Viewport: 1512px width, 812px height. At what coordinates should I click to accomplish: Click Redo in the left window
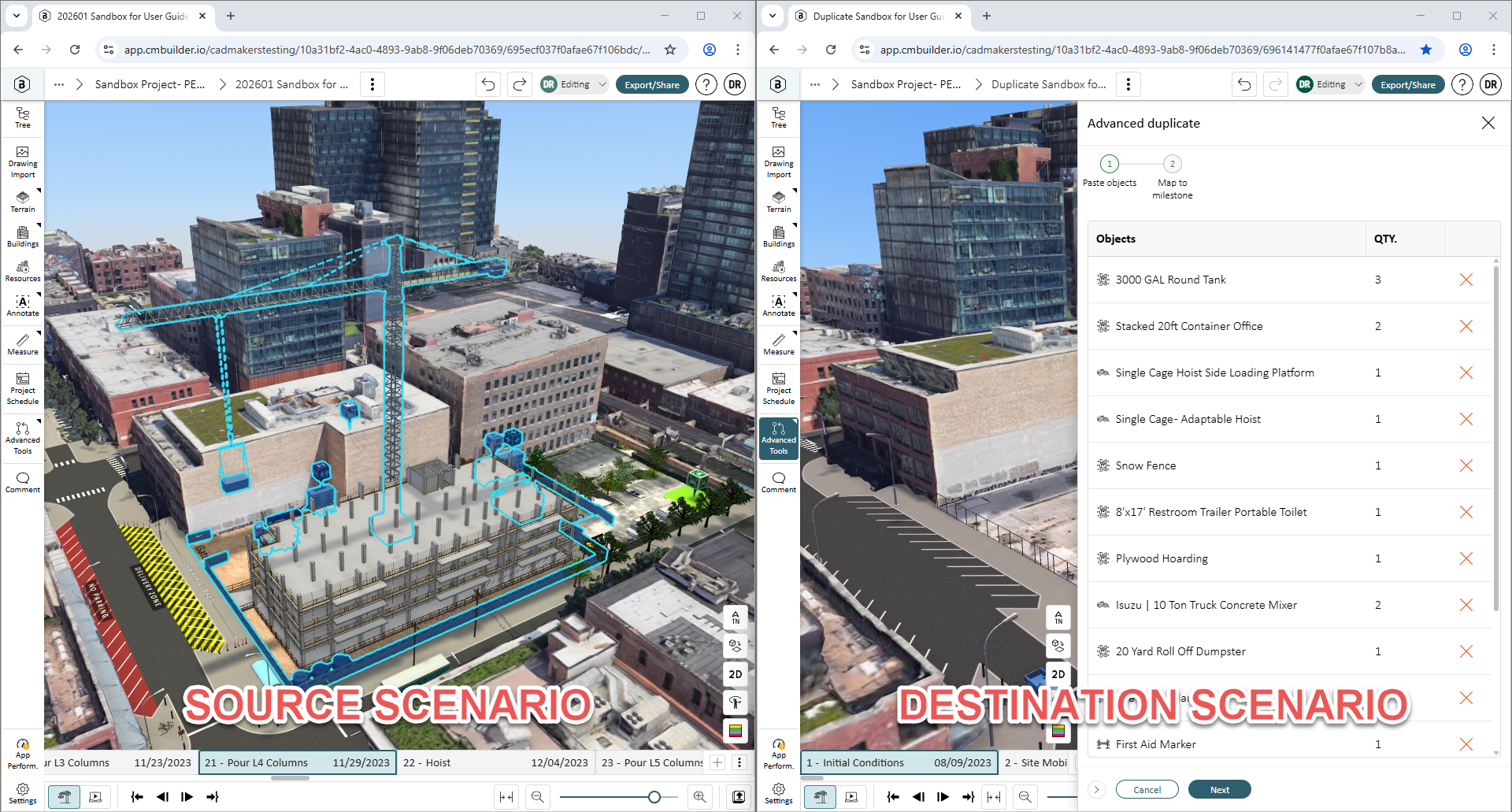click(520, 84)
